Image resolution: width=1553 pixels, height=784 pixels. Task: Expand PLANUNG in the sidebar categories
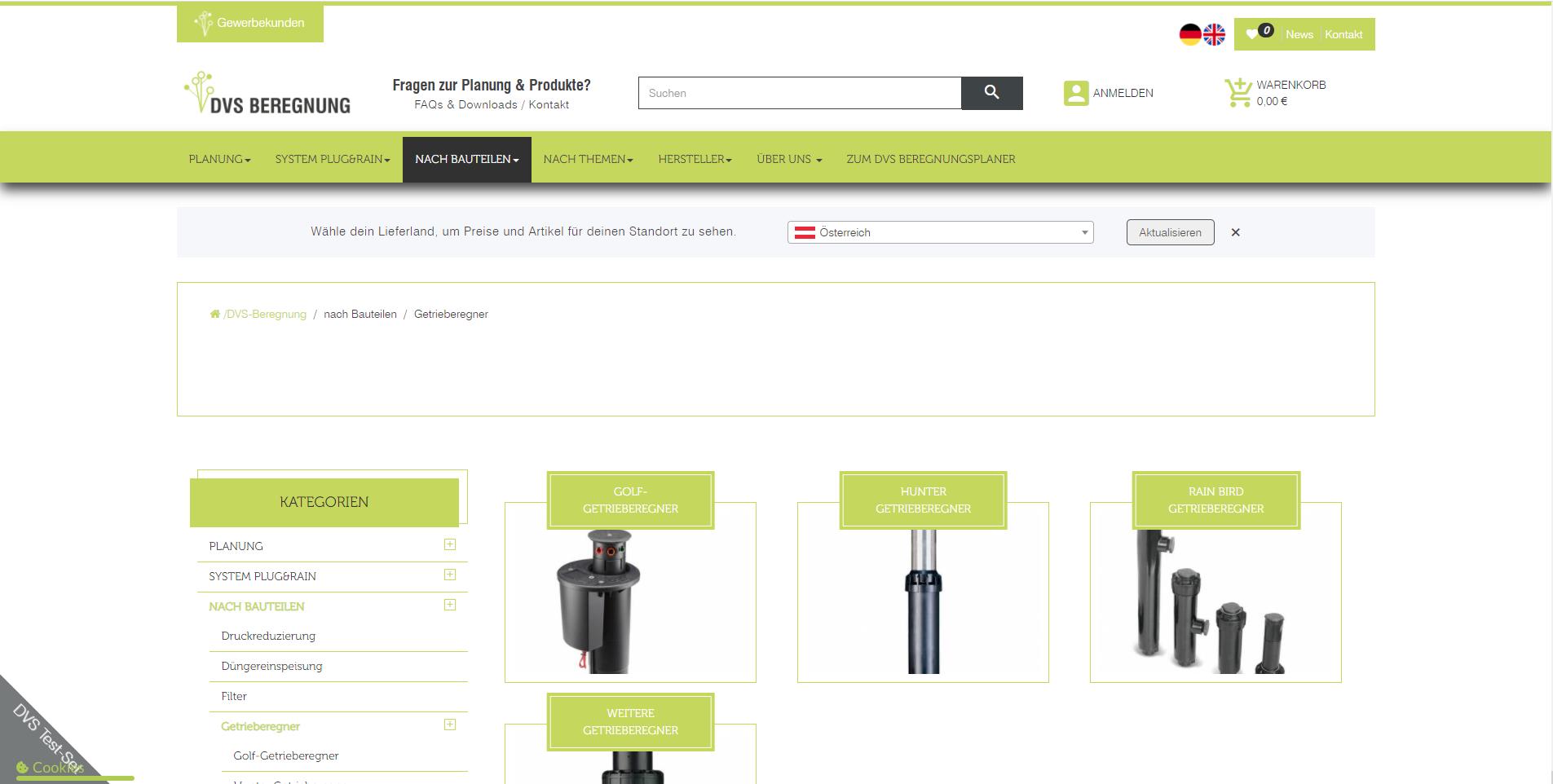coord(450,544)
